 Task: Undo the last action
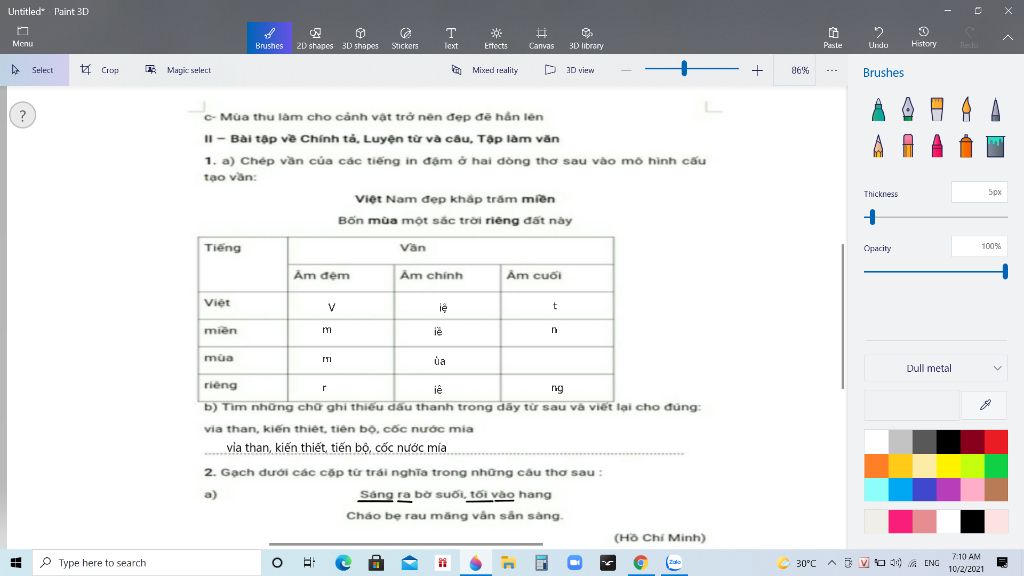[x=878, y=38]
